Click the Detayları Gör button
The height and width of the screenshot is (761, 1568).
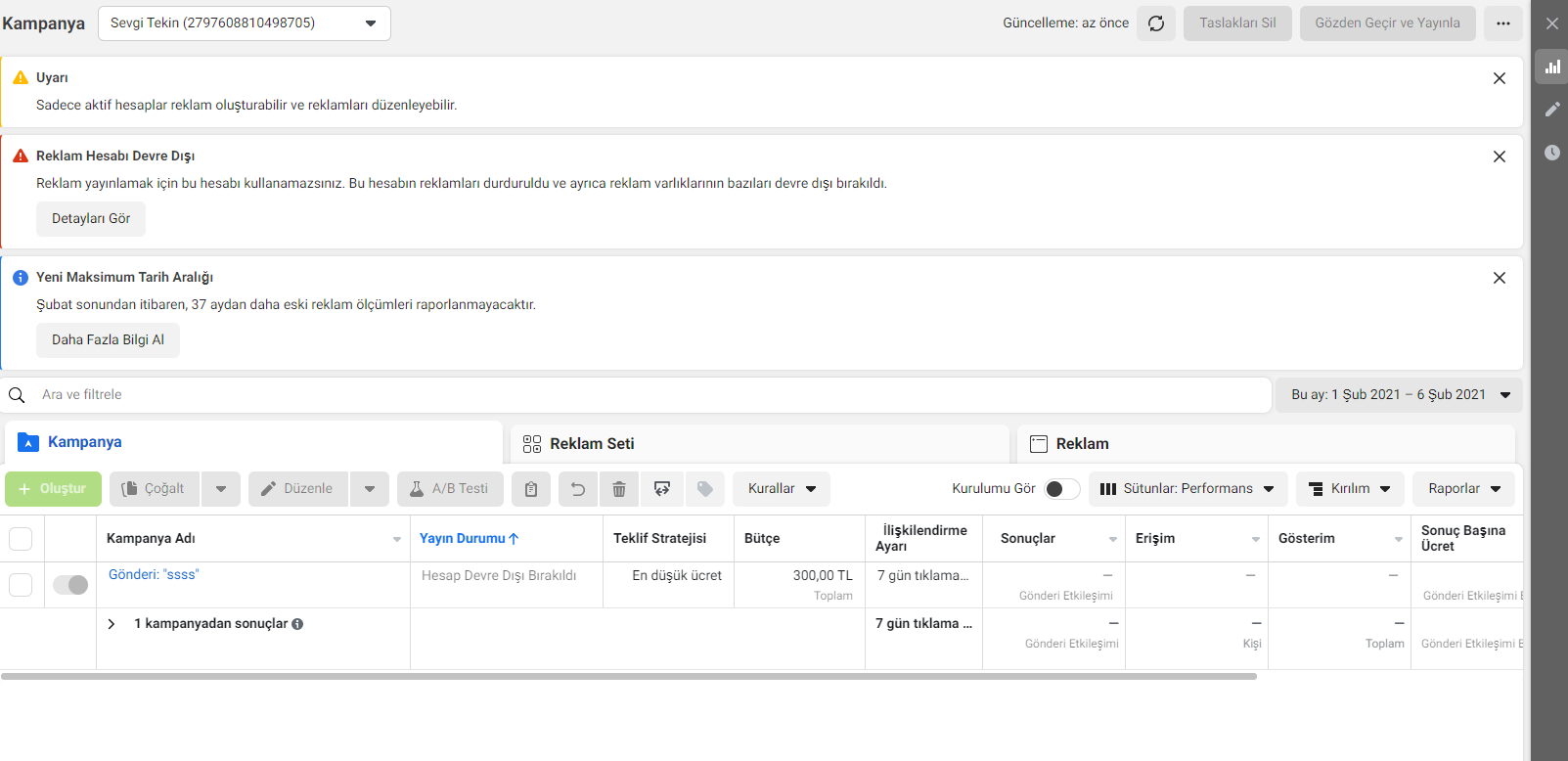tap(91, 219)
